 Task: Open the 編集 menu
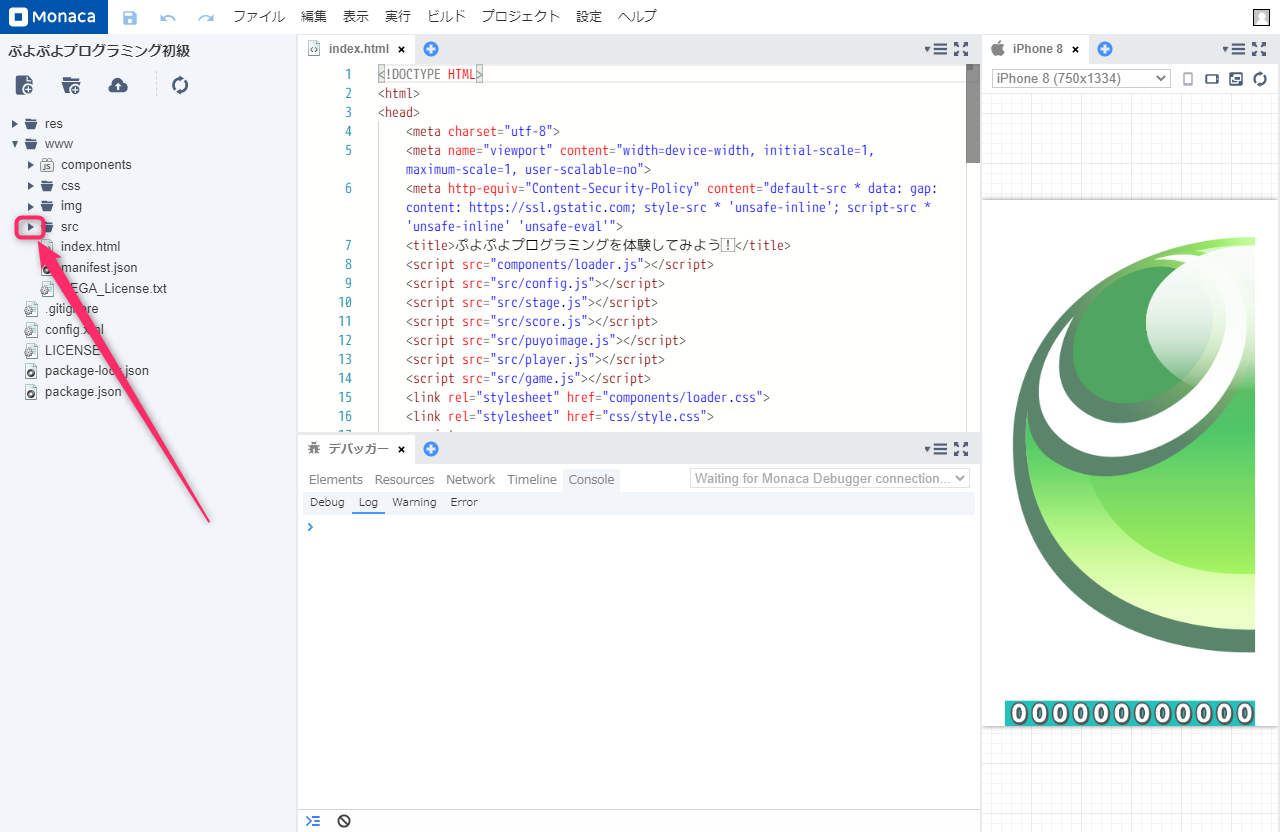coord(314,17)
